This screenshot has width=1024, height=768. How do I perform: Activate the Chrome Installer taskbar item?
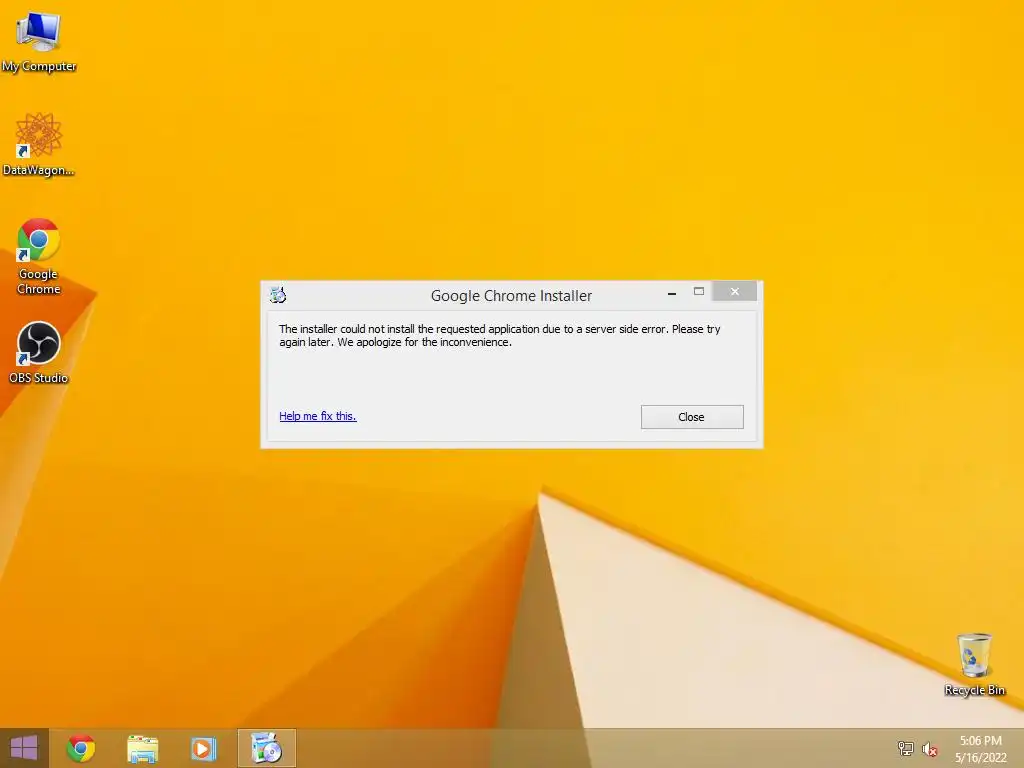pyautogui.click(x=266, y=748)
